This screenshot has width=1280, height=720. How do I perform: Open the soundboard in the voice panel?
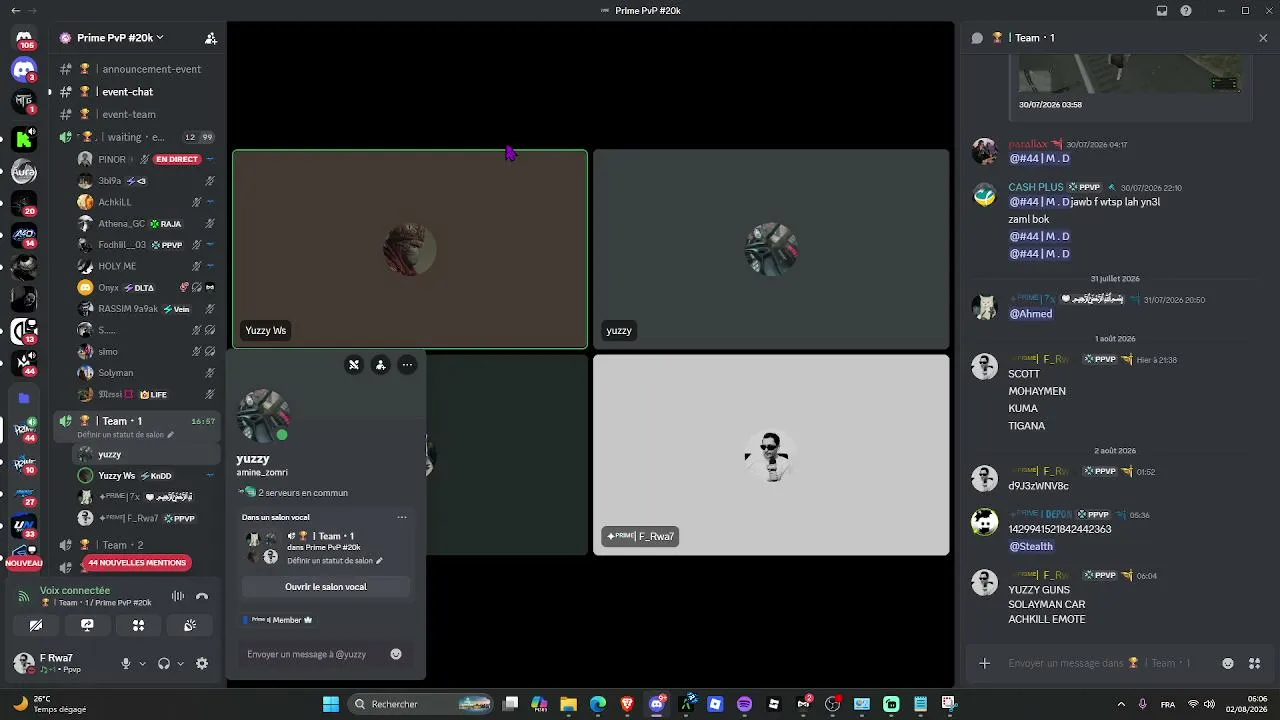(x=189, y=625)
